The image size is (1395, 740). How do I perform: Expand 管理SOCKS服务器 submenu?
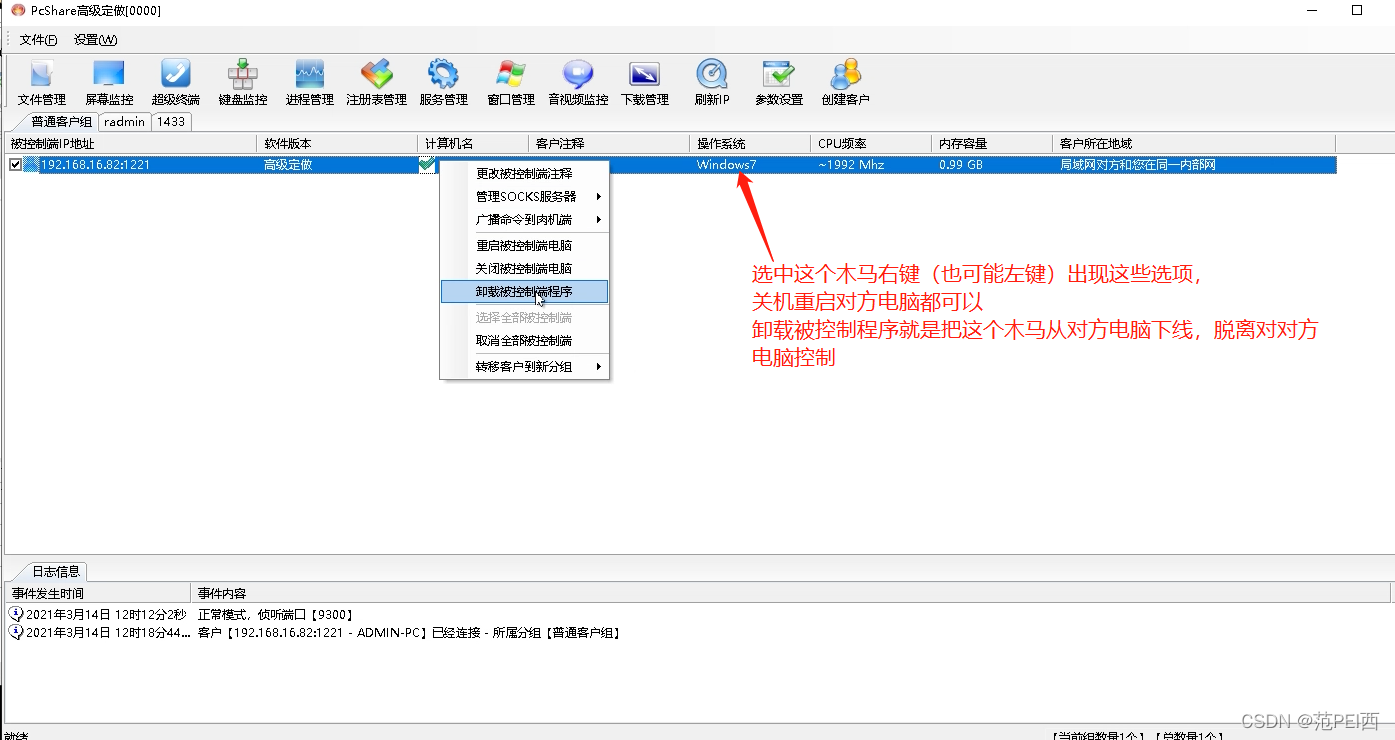tap(525, 196)
